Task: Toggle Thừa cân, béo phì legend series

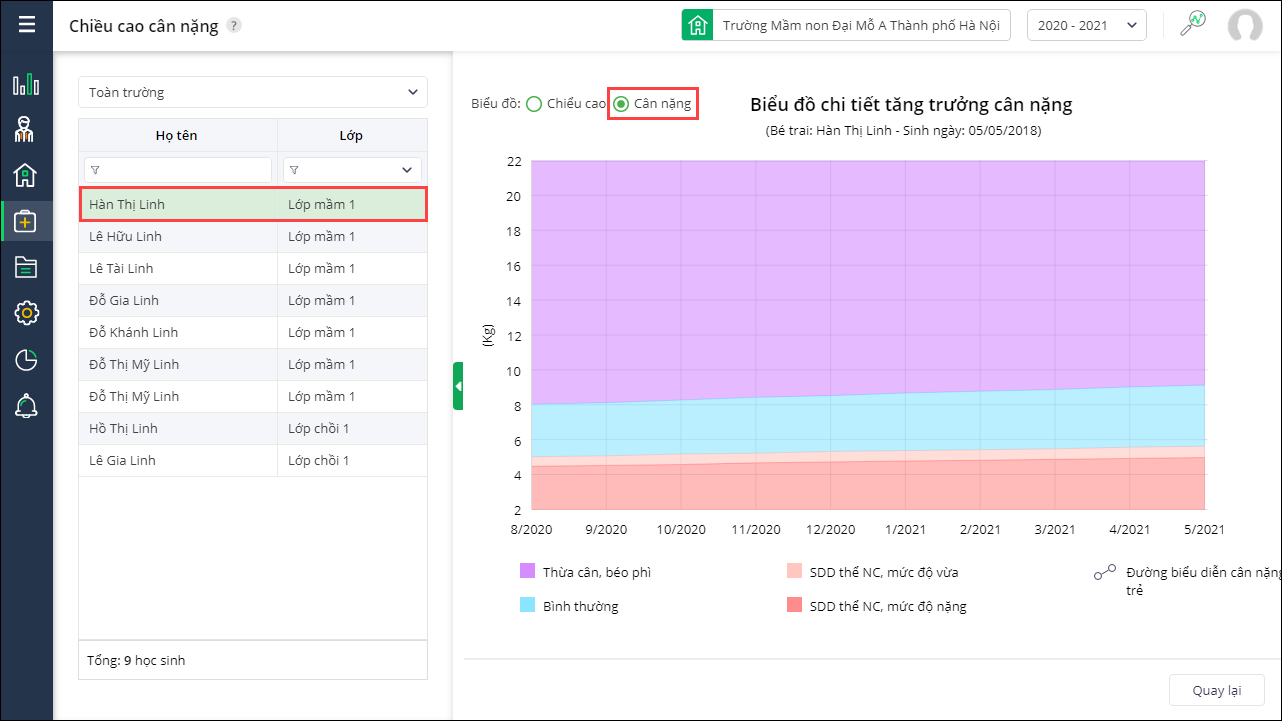Action: click(x=528, y=572)
